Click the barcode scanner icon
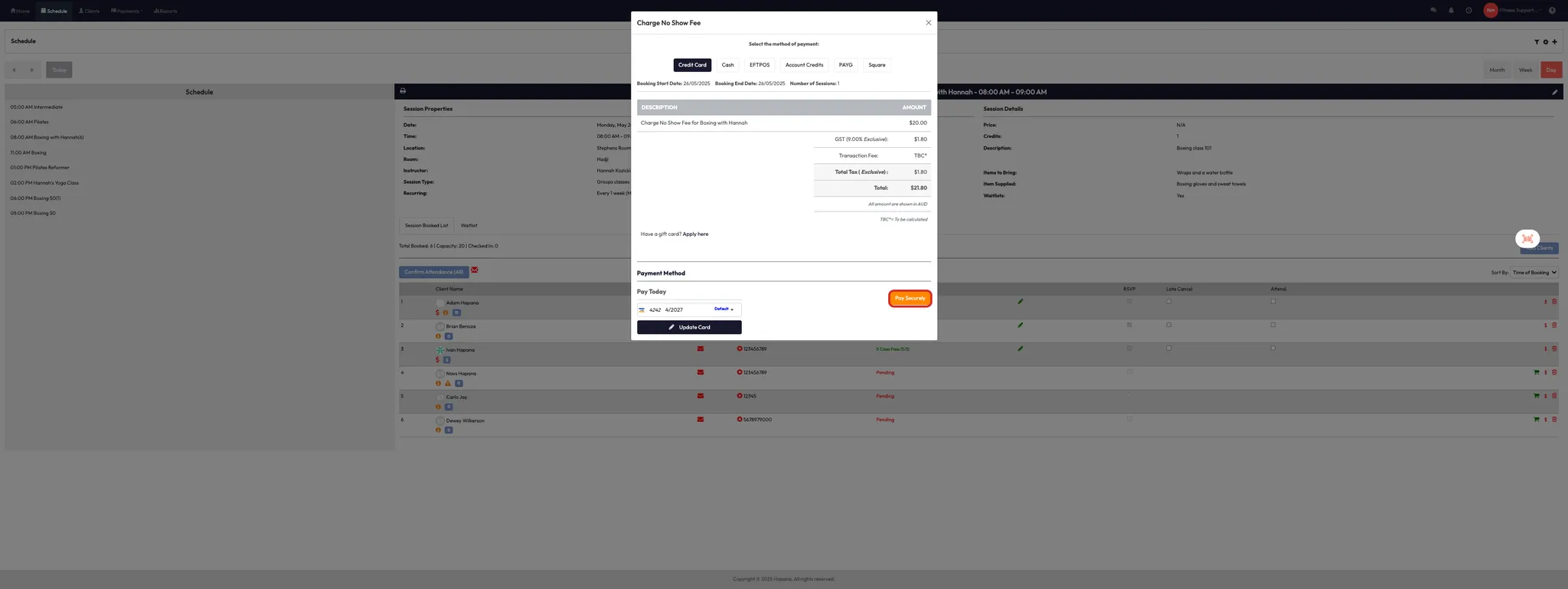 (1527, 238)
